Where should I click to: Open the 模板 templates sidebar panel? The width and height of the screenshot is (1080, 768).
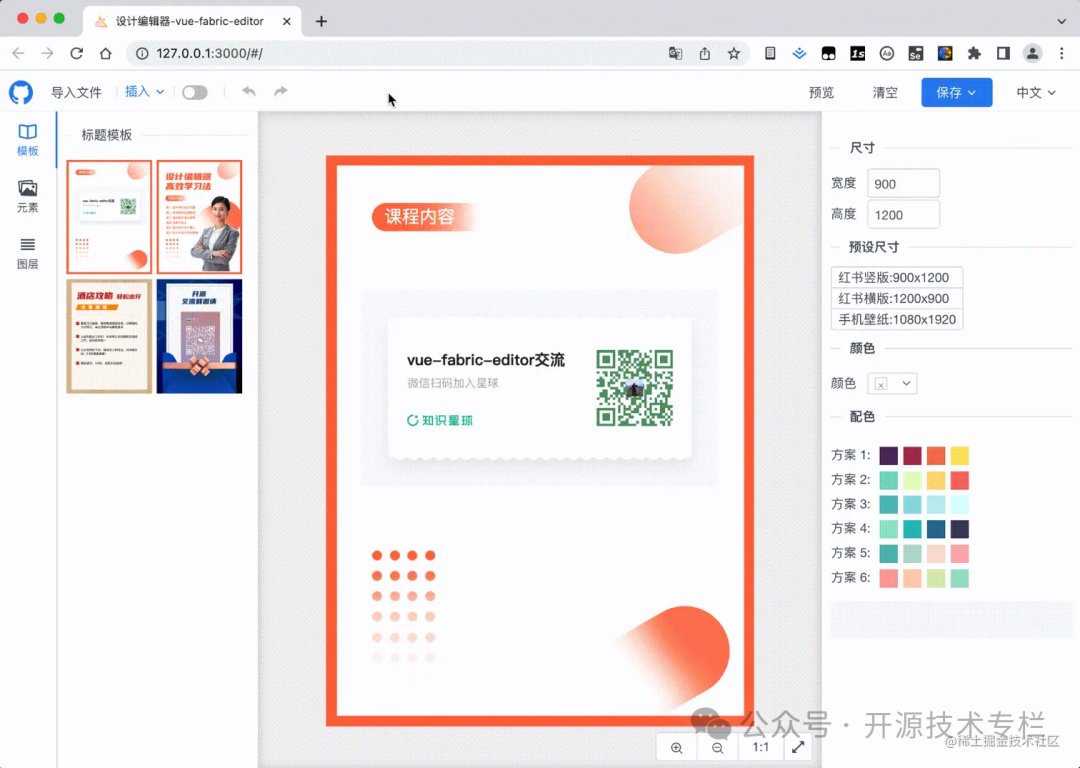pyautogui.click(x=28, y=140)
